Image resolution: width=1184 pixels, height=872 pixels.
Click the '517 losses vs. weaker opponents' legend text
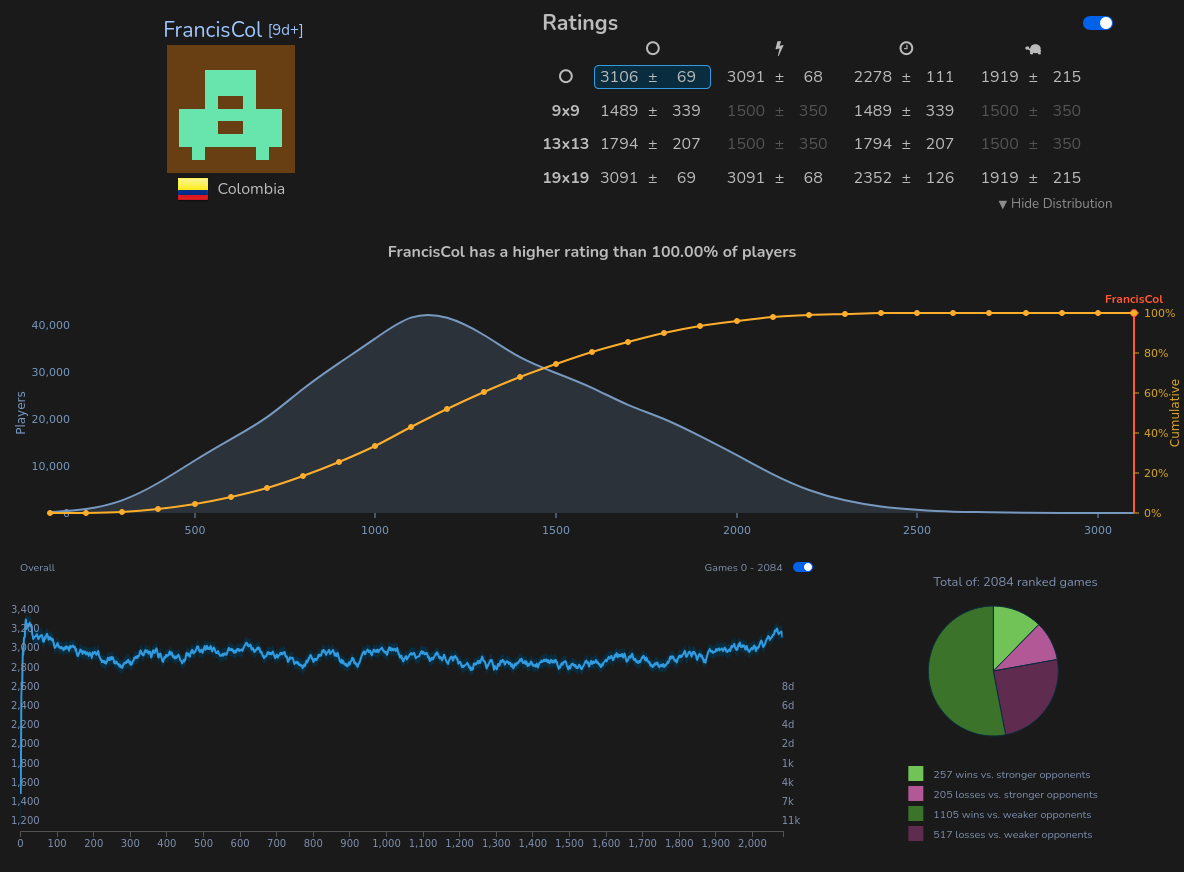(x=1013, y=834)
